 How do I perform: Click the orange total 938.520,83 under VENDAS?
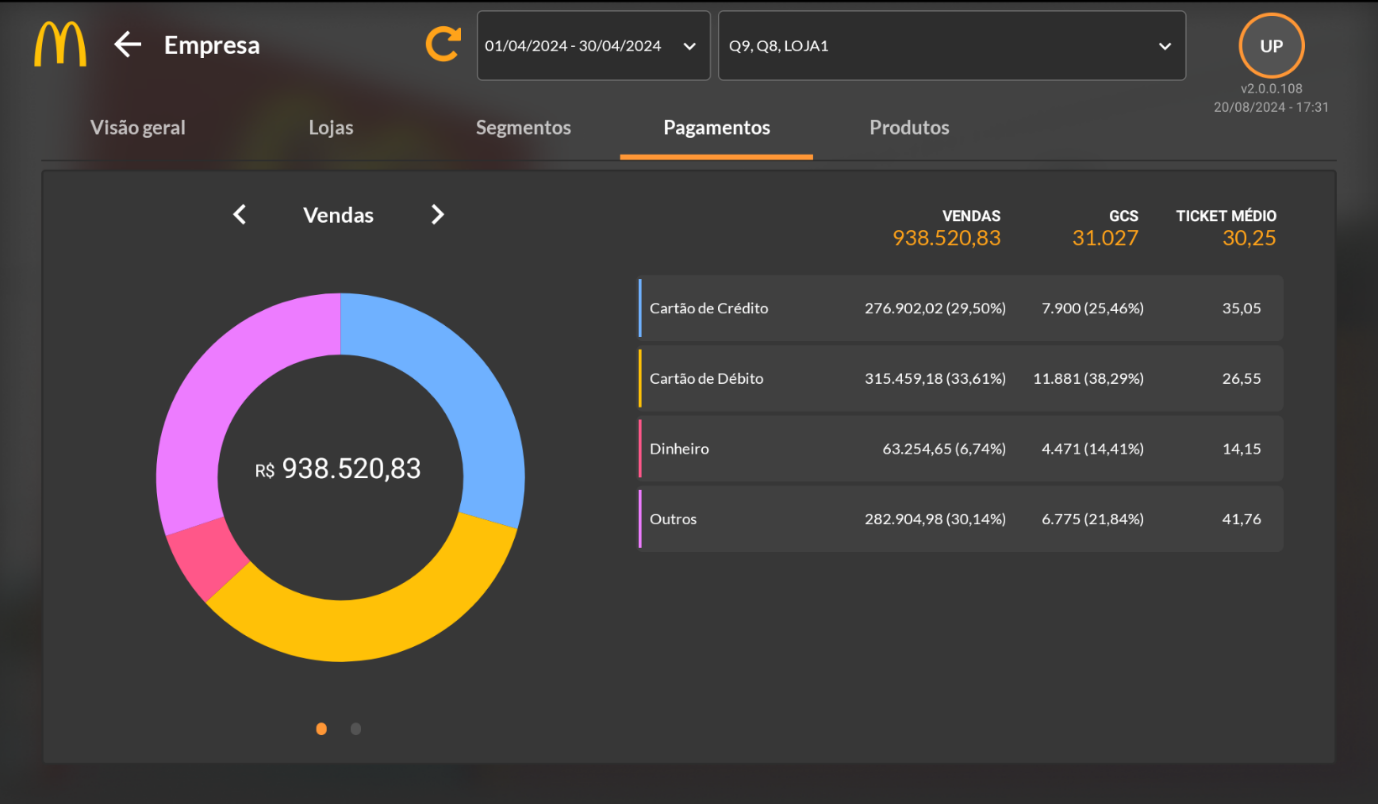click(x=947, y=238)
